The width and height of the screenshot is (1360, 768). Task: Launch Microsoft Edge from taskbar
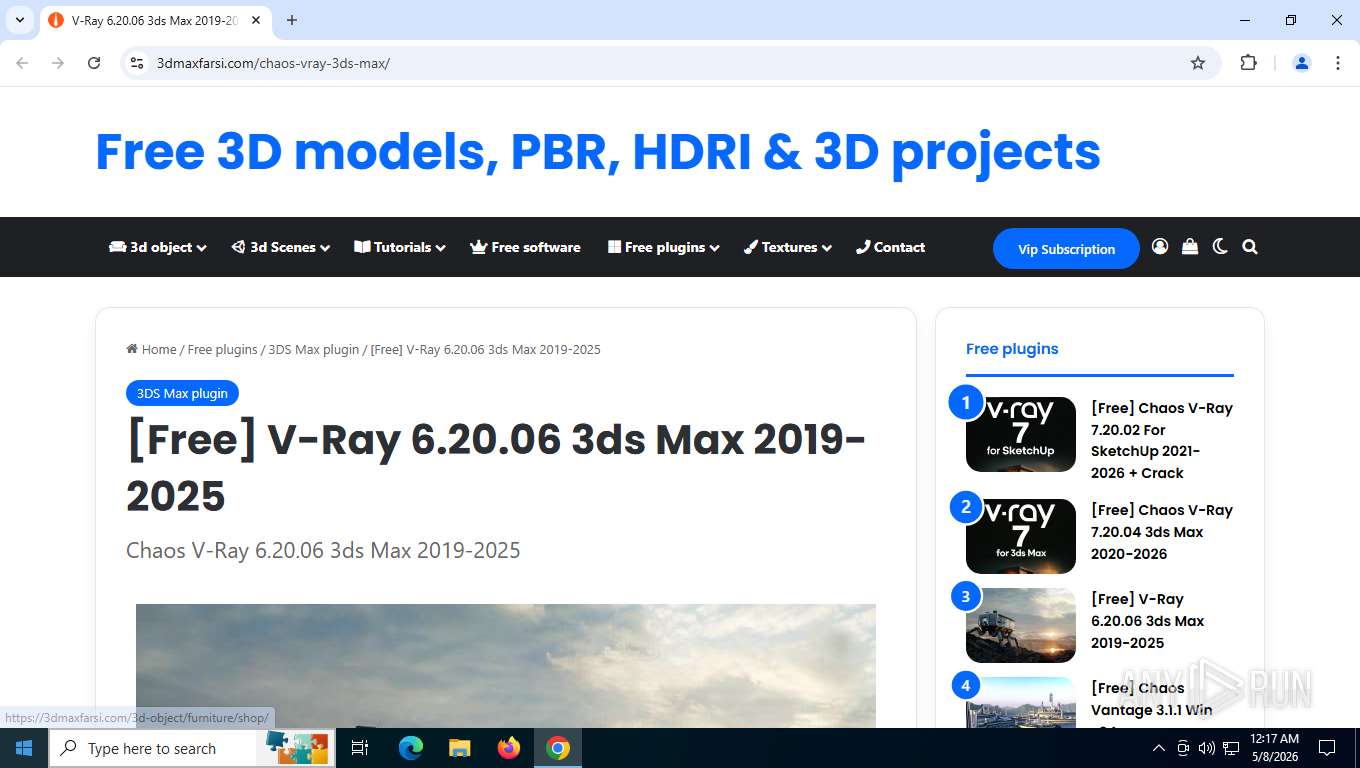[x=410, y=748]
